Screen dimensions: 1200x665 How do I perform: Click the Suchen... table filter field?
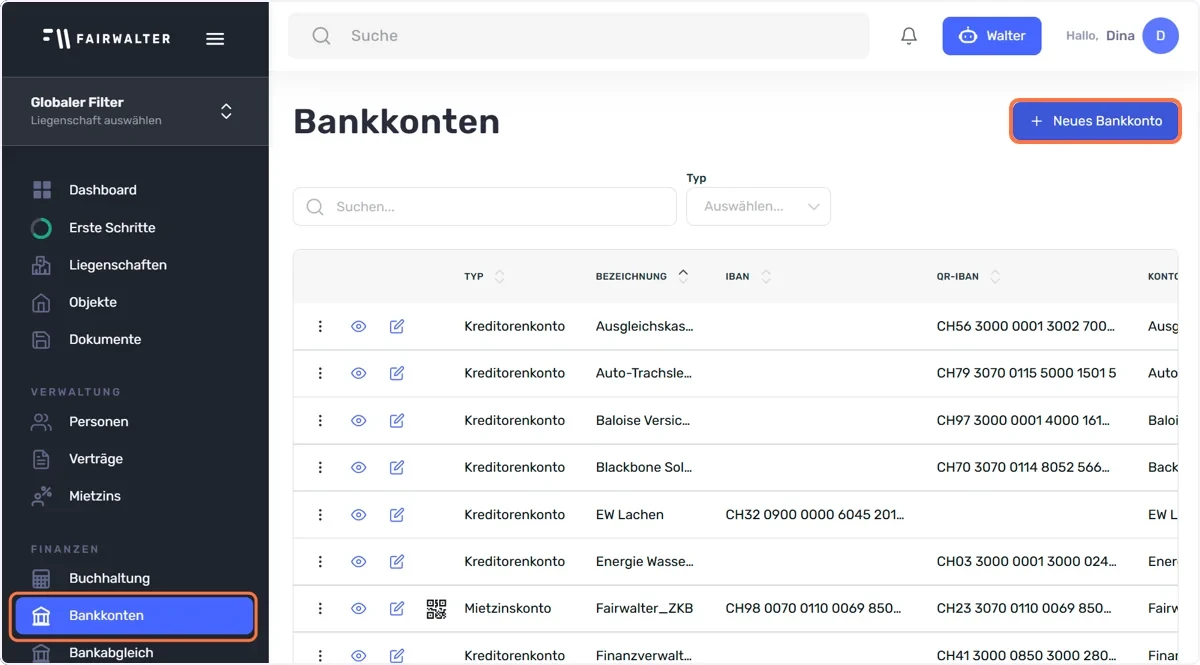[x=485, y=206]
